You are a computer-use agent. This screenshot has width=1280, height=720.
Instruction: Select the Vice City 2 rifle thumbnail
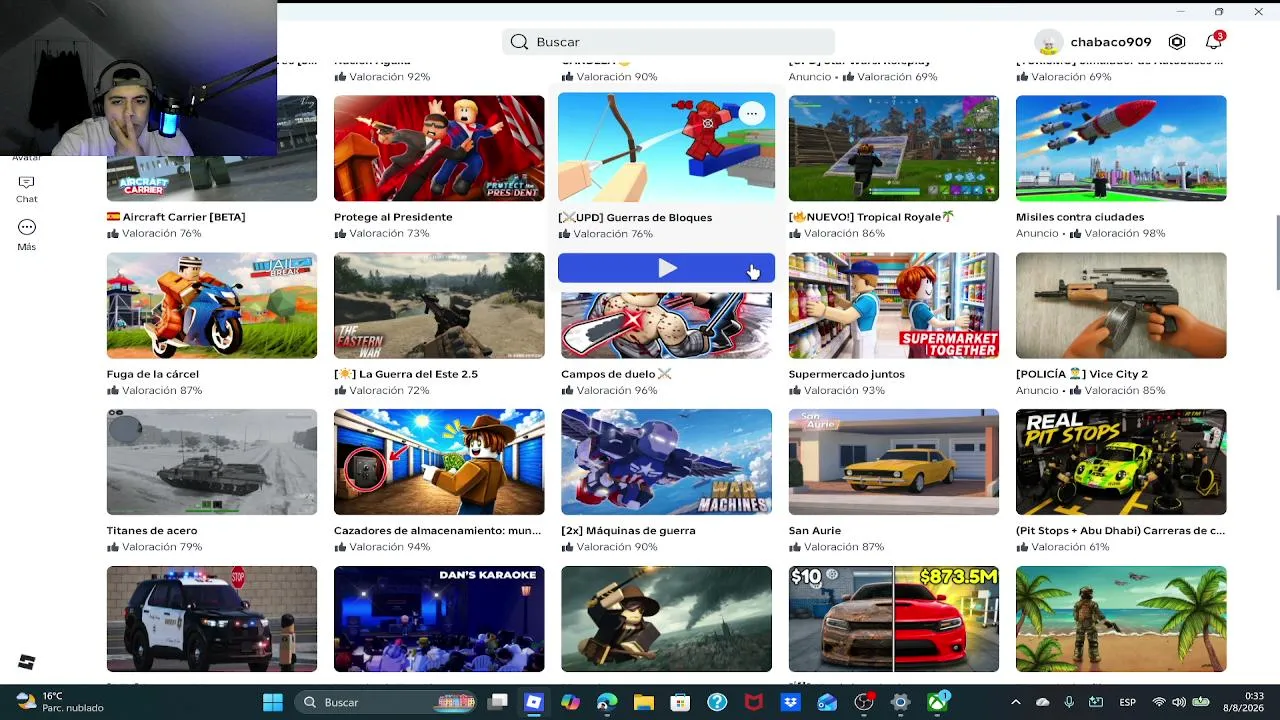pyautogui.click(x=1121, y=305)
